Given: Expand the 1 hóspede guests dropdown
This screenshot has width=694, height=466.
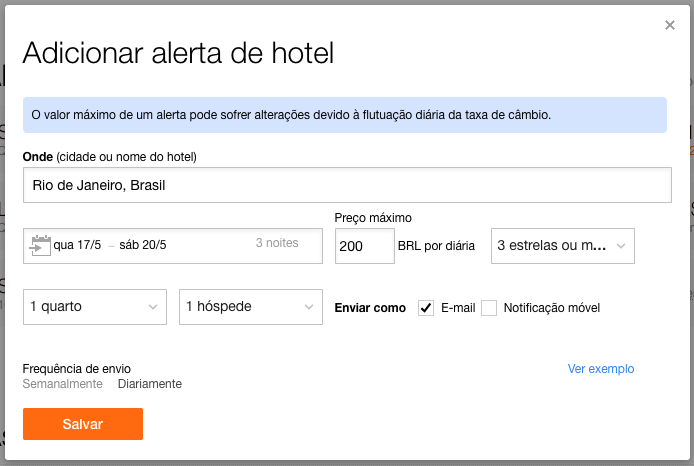Looking at the screenshot, I should (x=251, y=307).
